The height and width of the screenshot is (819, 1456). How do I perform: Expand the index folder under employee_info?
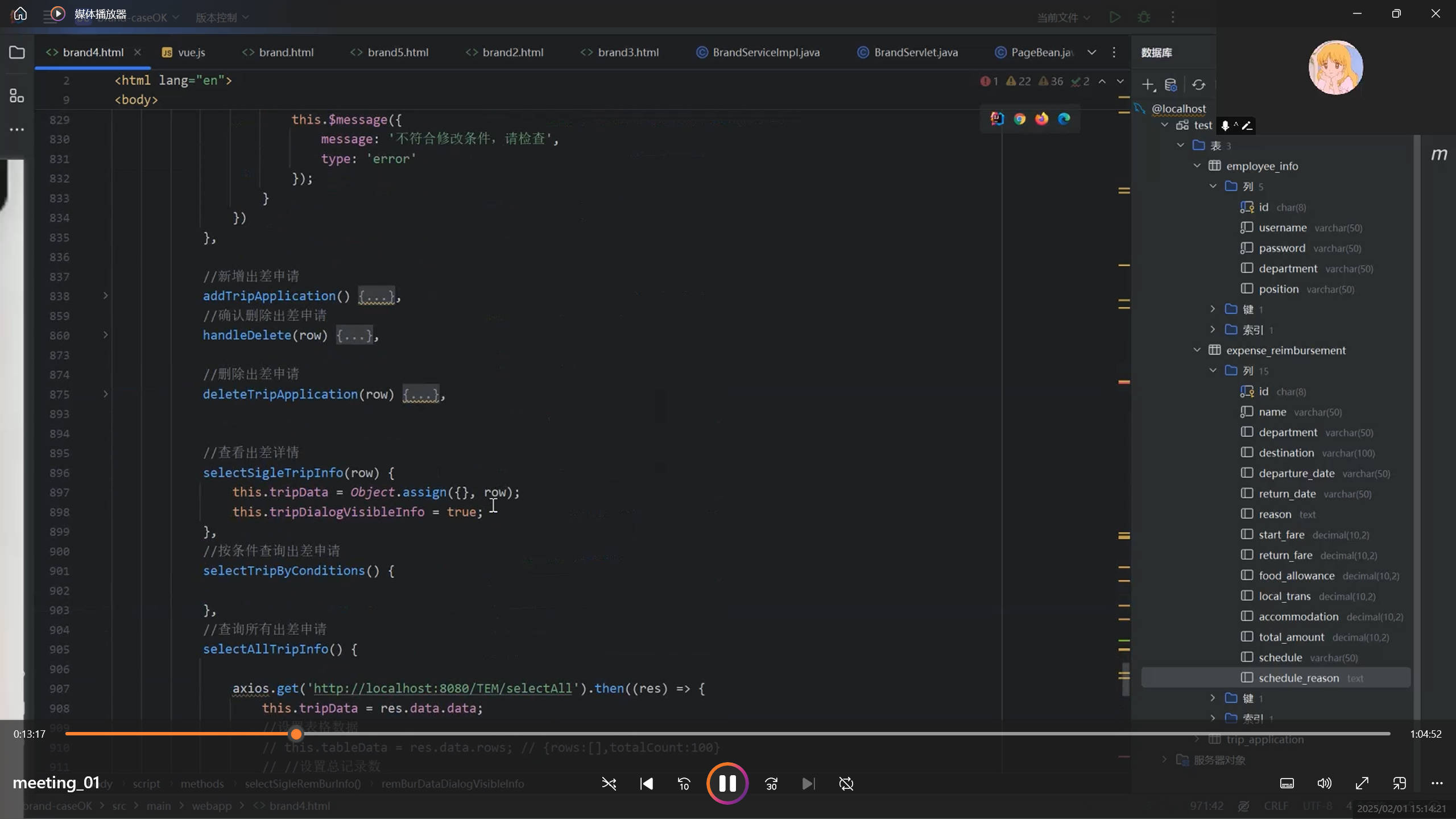pos(1213,329)
